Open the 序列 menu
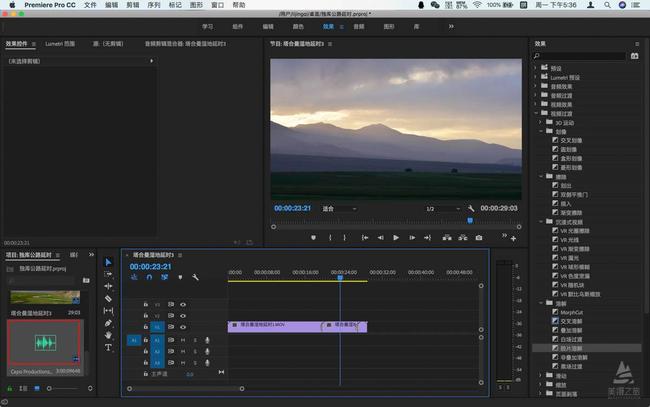 coord(154,5)
